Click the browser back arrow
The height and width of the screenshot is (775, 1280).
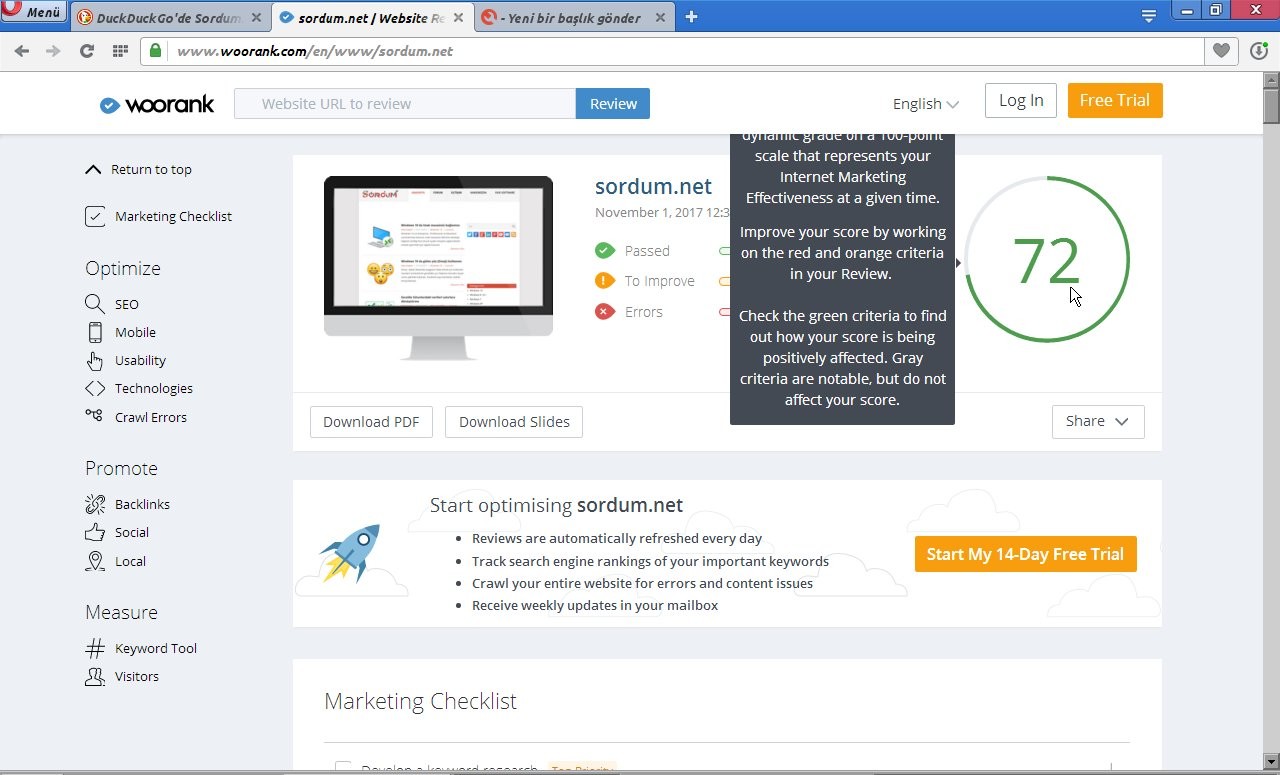tap(22, 51)
